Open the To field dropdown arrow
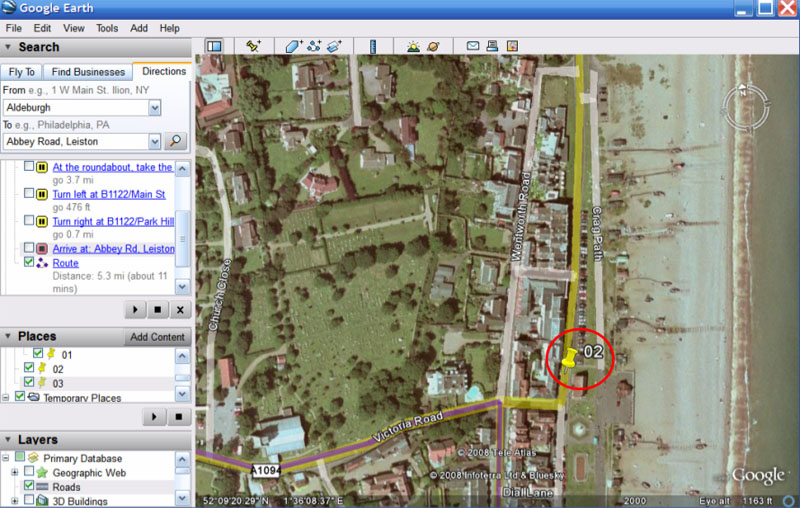Screen dimensions: 800x508 tap(155, 141)
